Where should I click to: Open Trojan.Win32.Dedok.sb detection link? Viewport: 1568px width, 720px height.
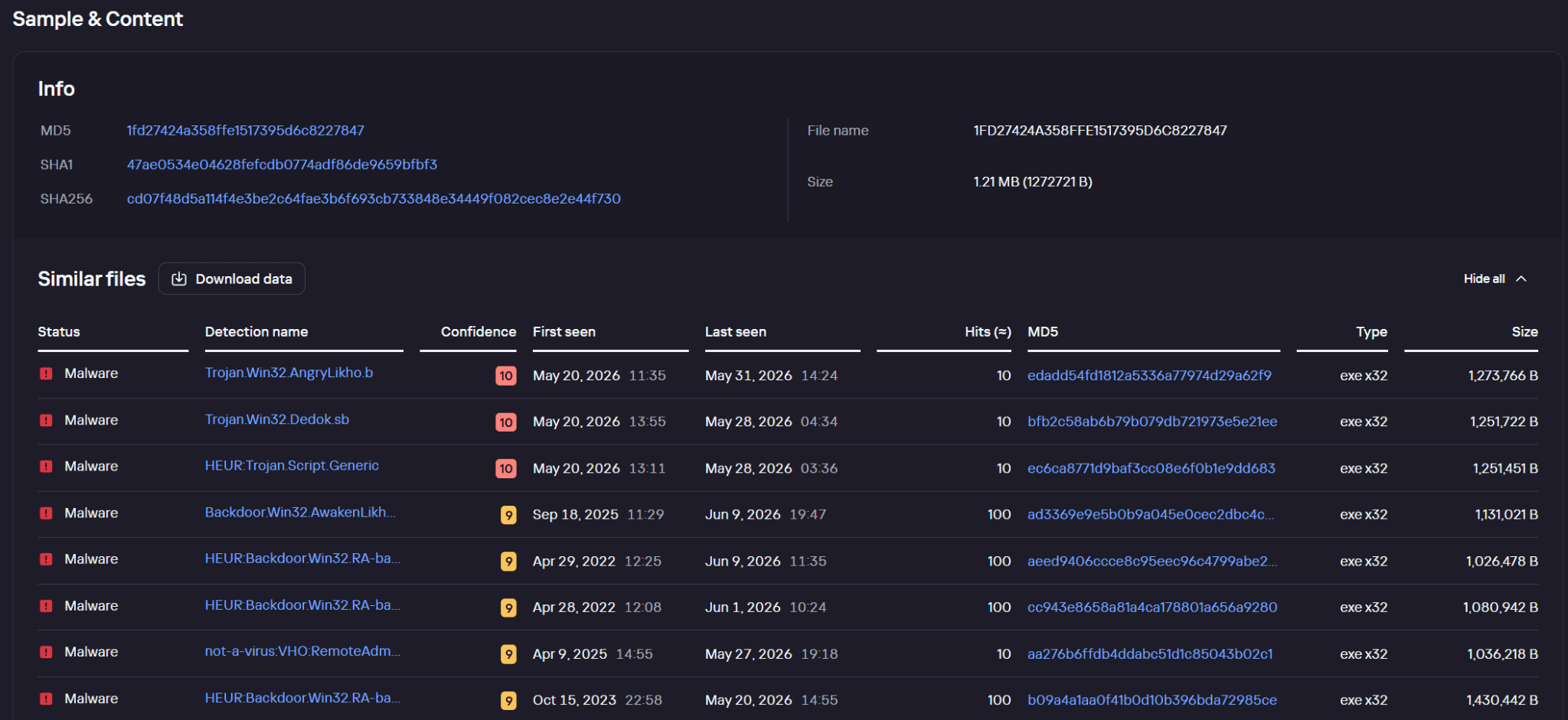point(277,419)
